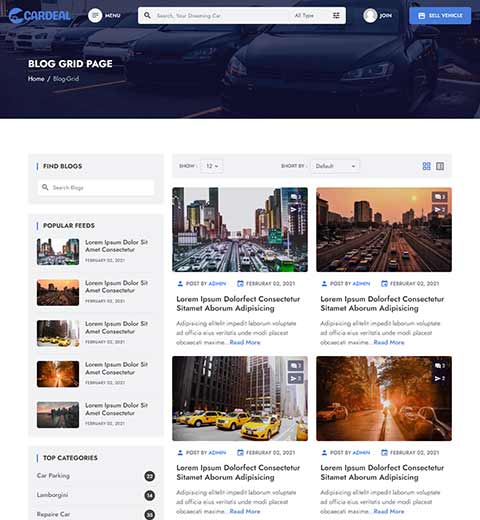480x520 pixels.
Task: Click Read More on autumn street post
Action: pos(389,511)
